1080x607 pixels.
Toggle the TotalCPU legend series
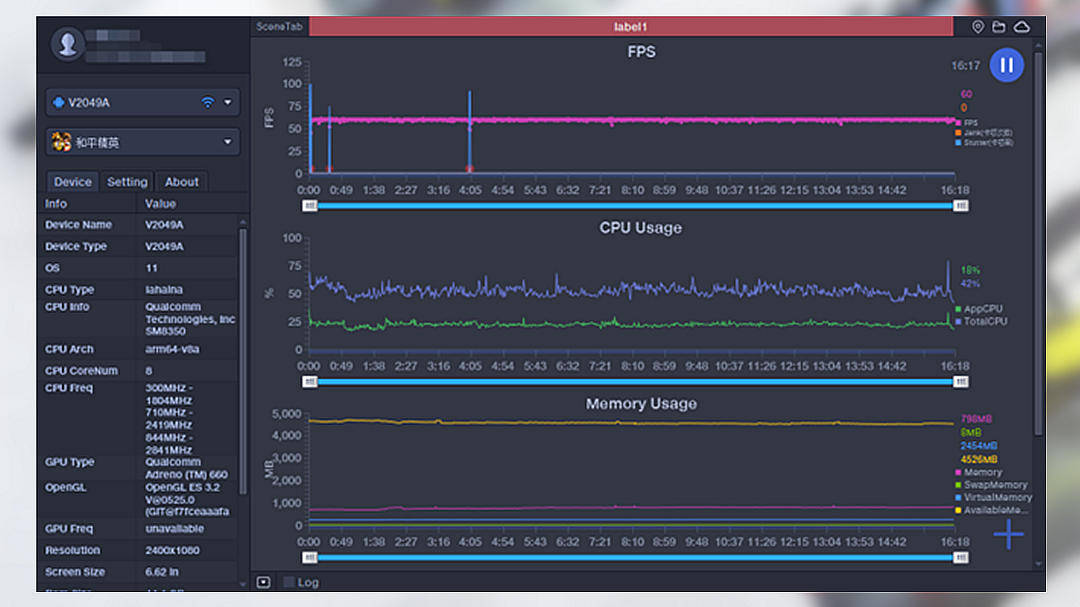pos(981,321)
